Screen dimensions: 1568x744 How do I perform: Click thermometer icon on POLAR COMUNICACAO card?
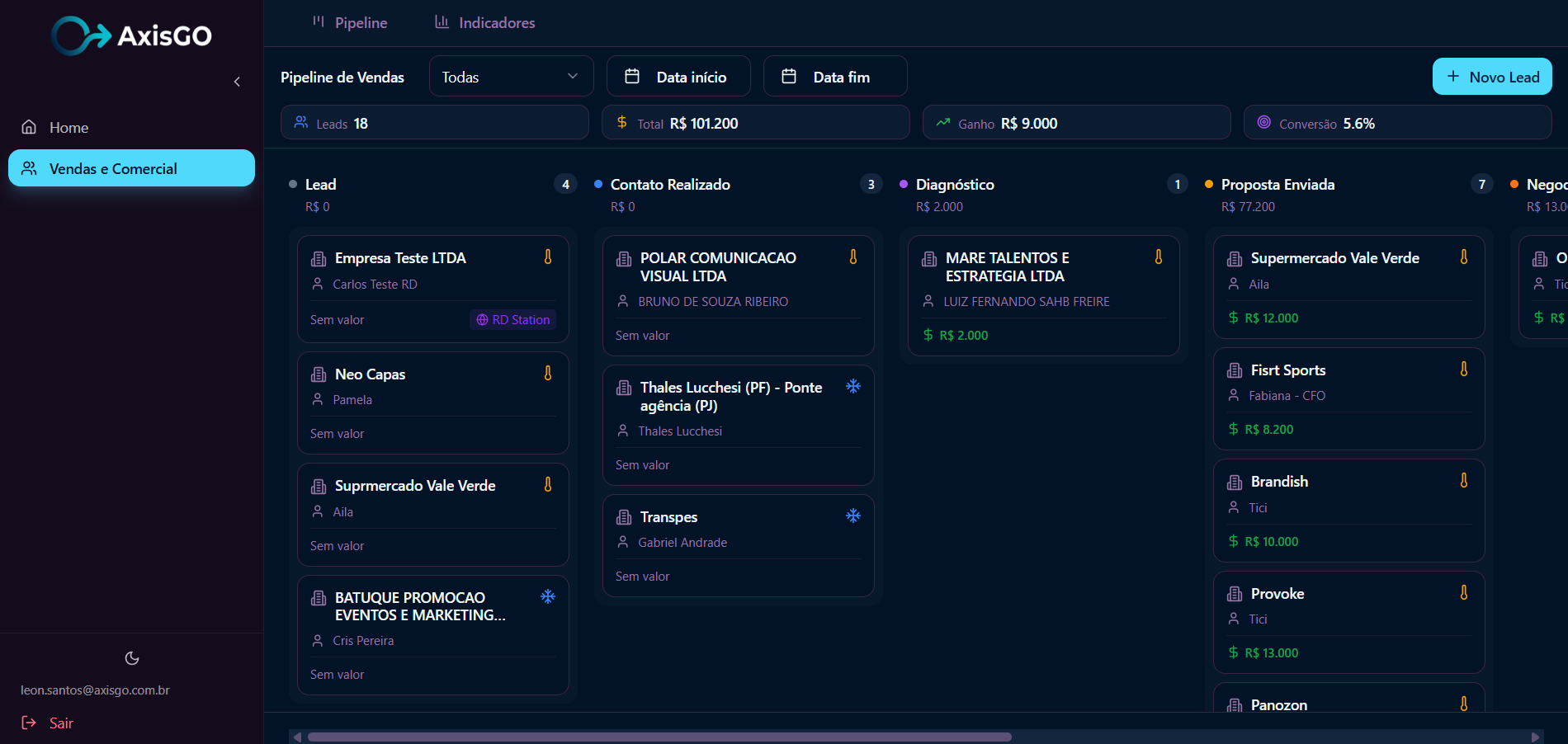(853, 257)
